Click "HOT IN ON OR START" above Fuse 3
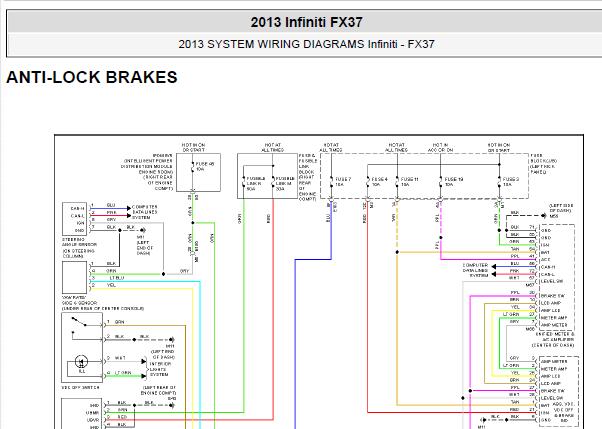The height and width of the screenshot is (429, 602). click(x=499, y=147)
